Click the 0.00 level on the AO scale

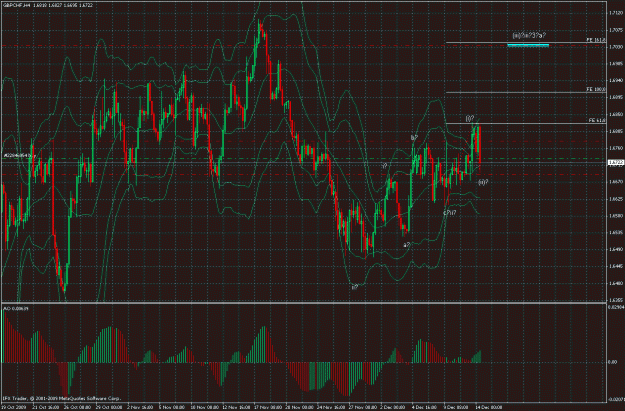coord(612,362)
